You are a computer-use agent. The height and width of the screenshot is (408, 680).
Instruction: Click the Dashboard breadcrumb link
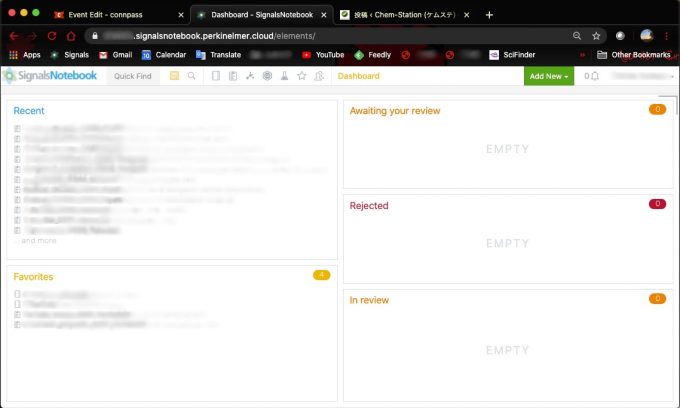click(358, 76)
